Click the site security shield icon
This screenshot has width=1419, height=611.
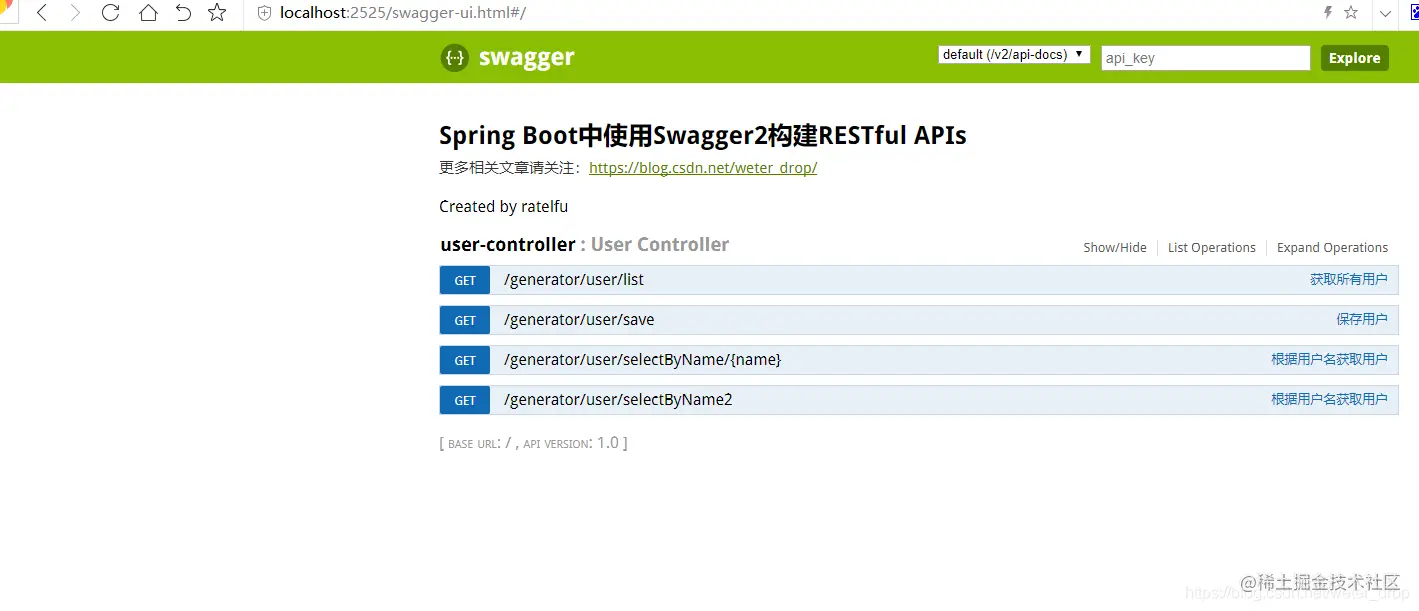265,13
